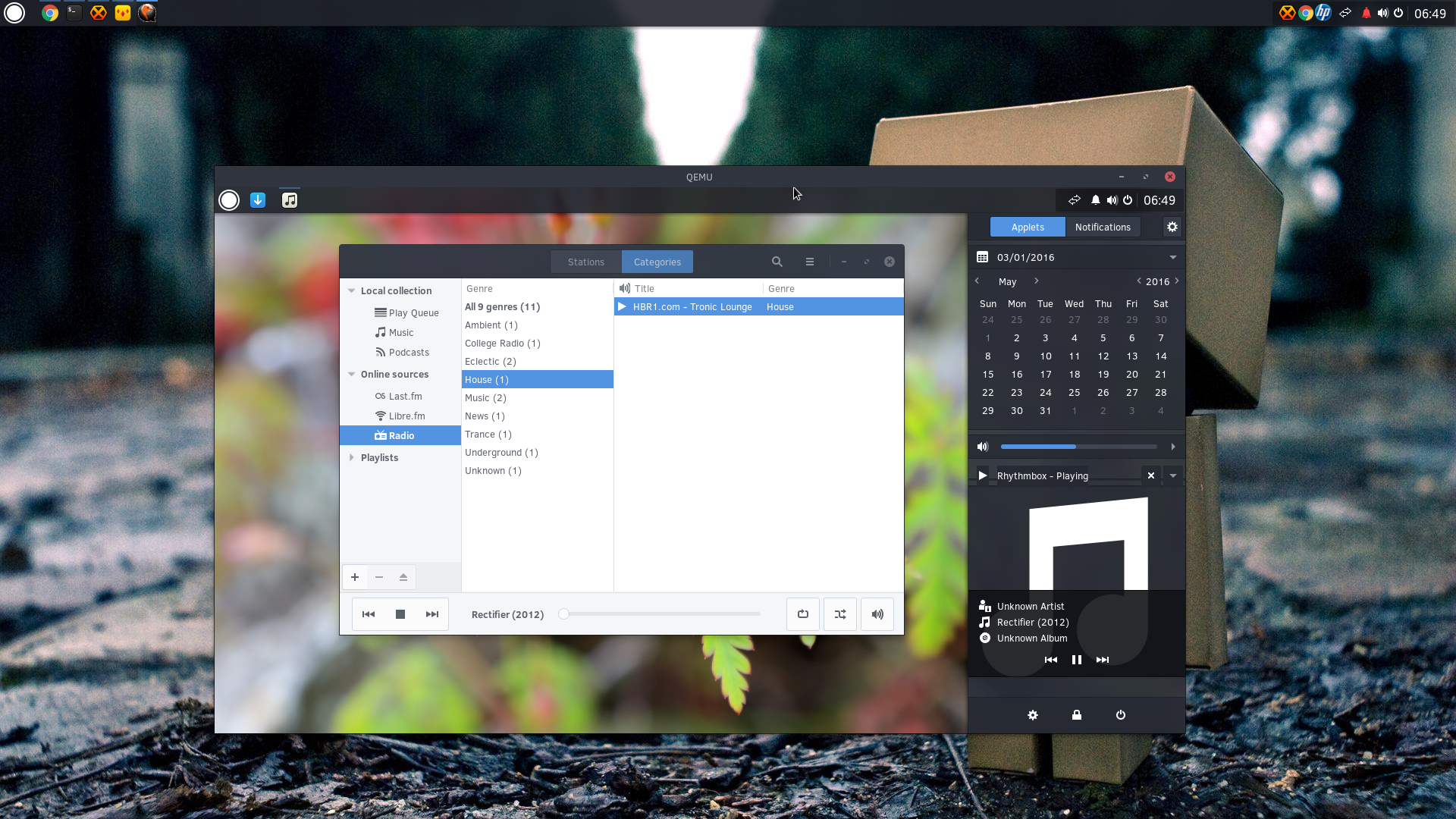Select Radio source in sidebar
The height and width of the screenshot is (819, 1456).
pos(400,435)
